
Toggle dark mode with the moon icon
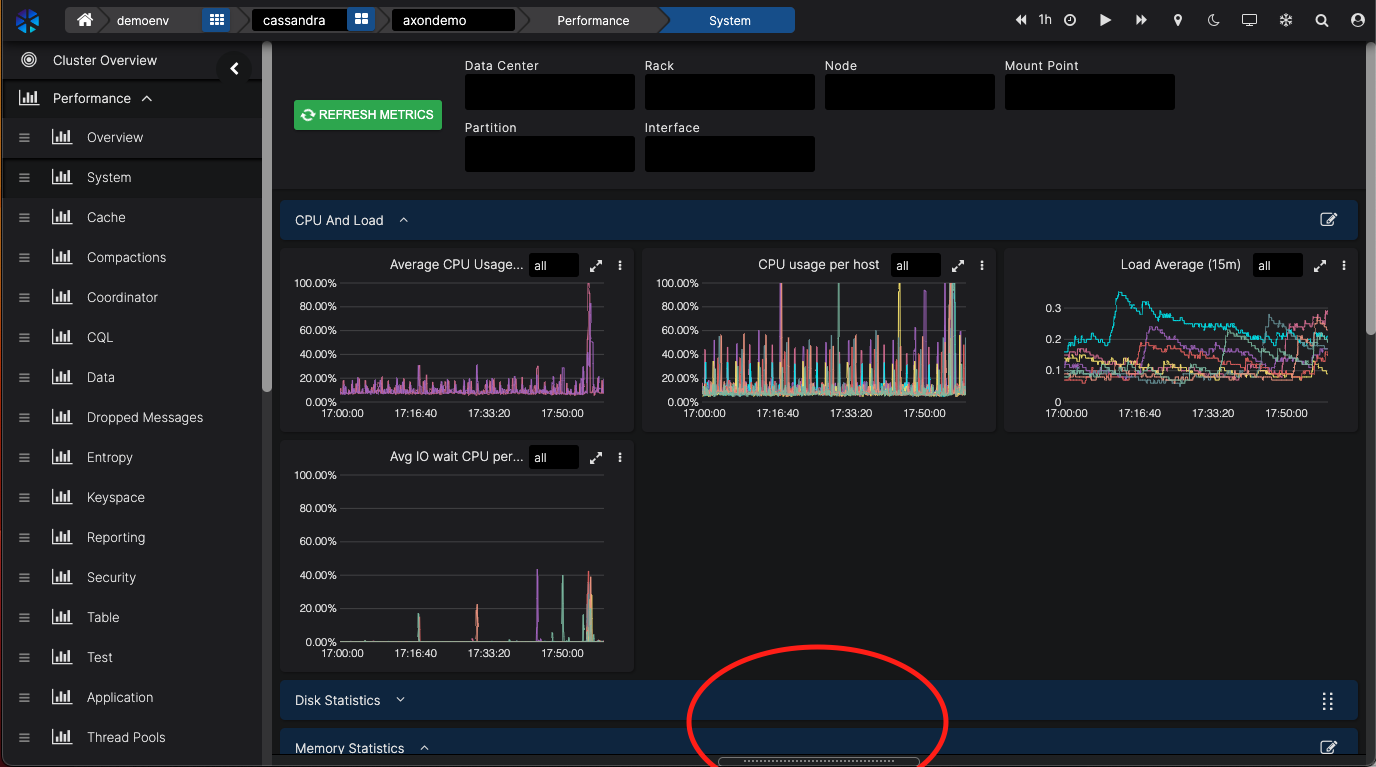[1214, 20]
